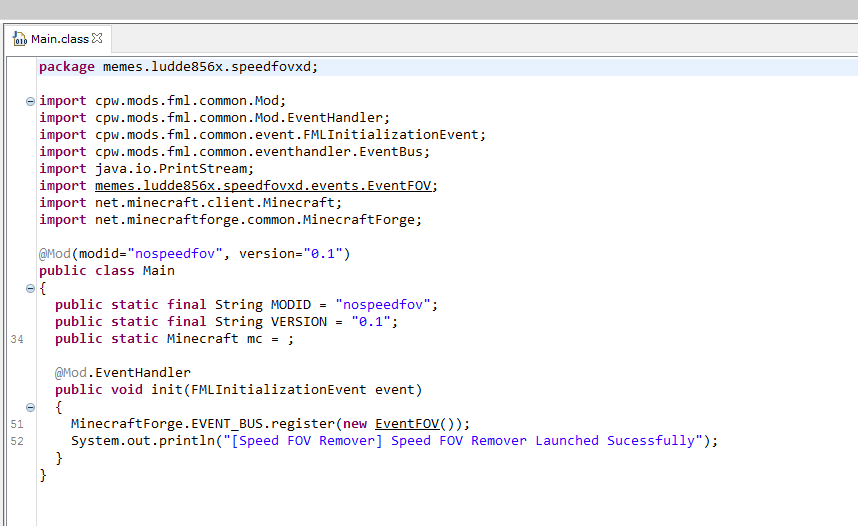858x526 pixels.
Task: Click the @Mod(modid="nospeedfov") annotation line
Action: (x=194, y=254)
